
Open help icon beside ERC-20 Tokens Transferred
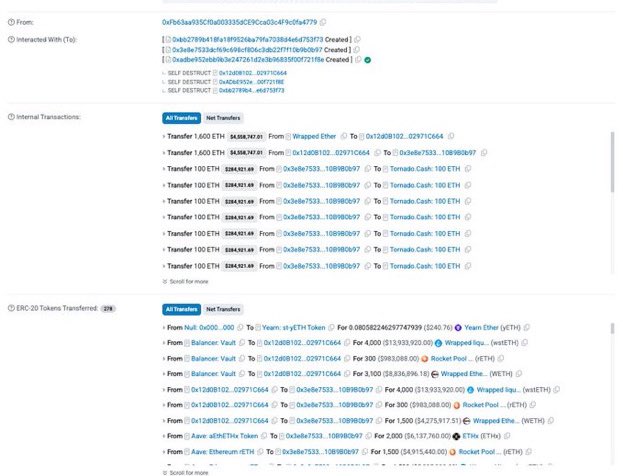click(11, 308)
